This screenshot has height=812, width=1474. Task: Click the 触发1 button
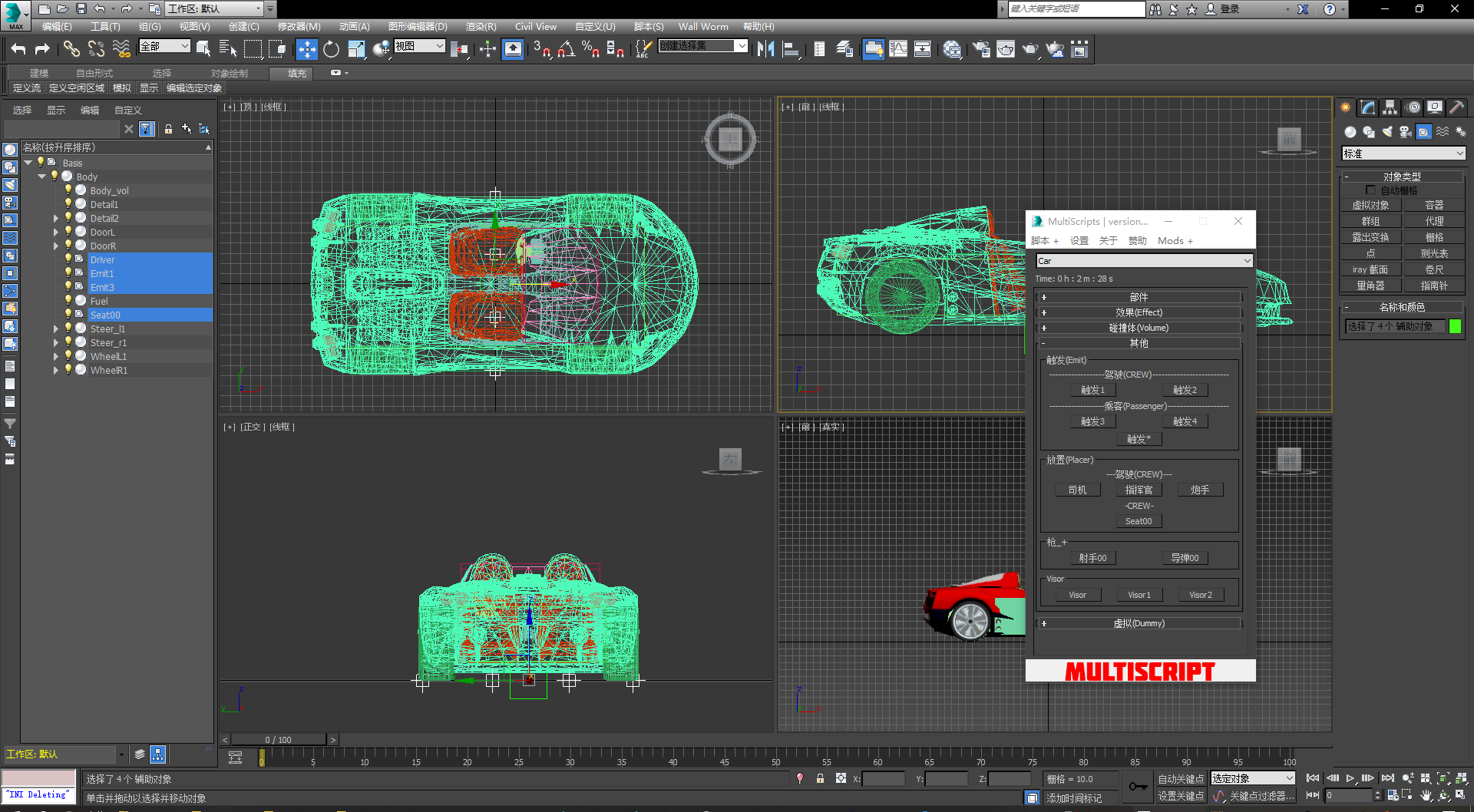[x=1092, y=391]
